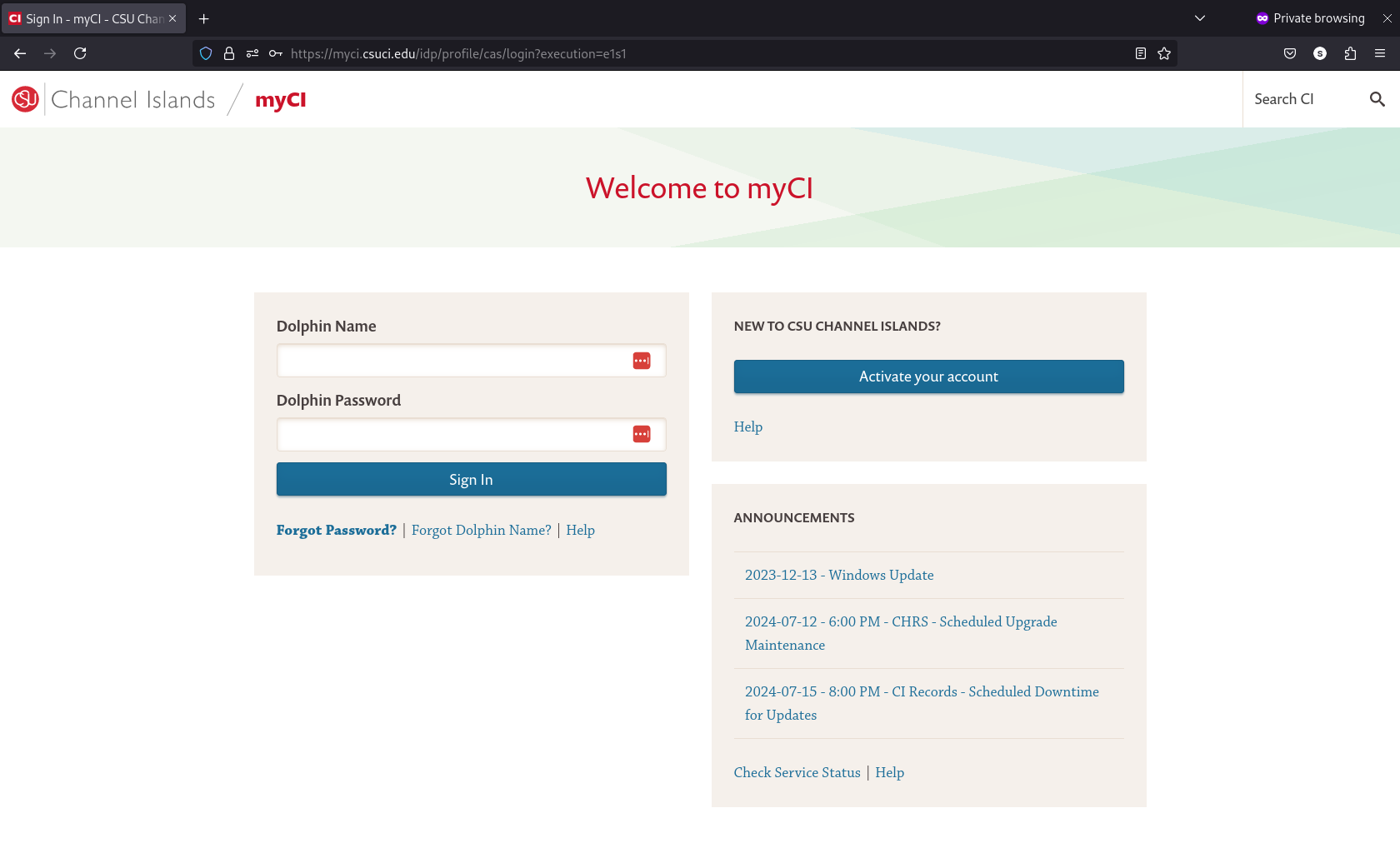Open Help link in Announcements panel

tap(890, 773)
